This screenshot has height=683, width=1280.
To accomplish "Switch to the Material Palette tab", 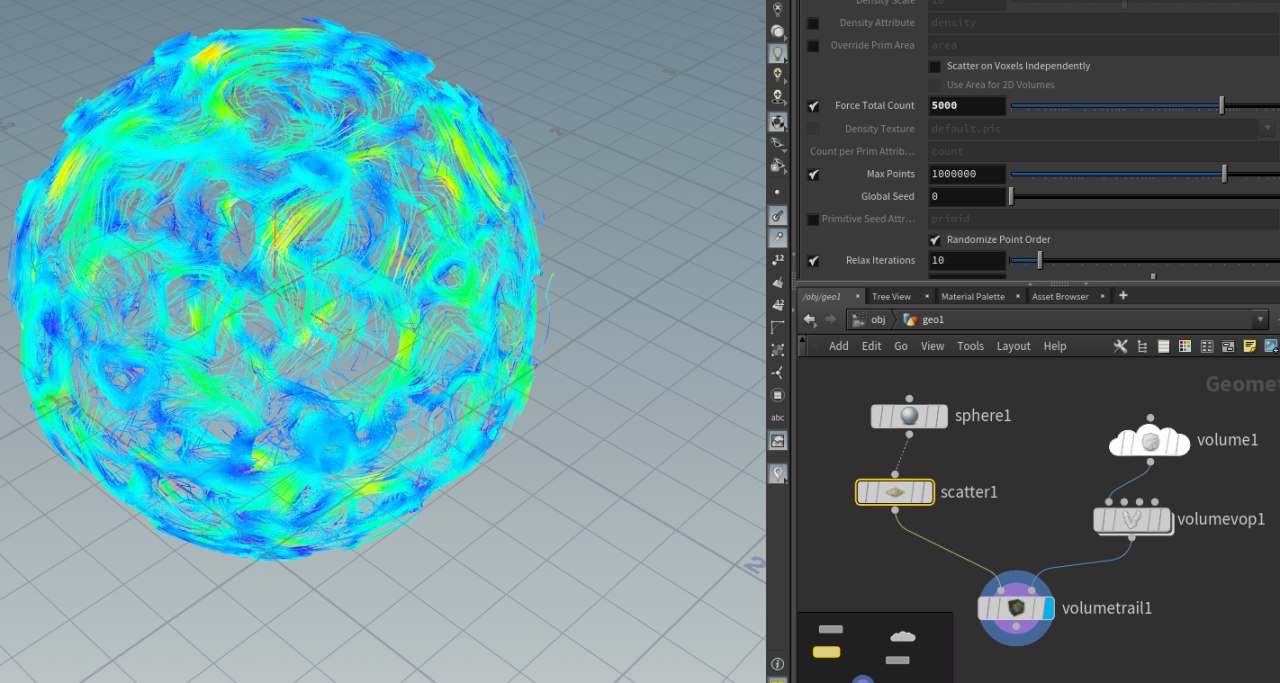I will tap(973, 296).
